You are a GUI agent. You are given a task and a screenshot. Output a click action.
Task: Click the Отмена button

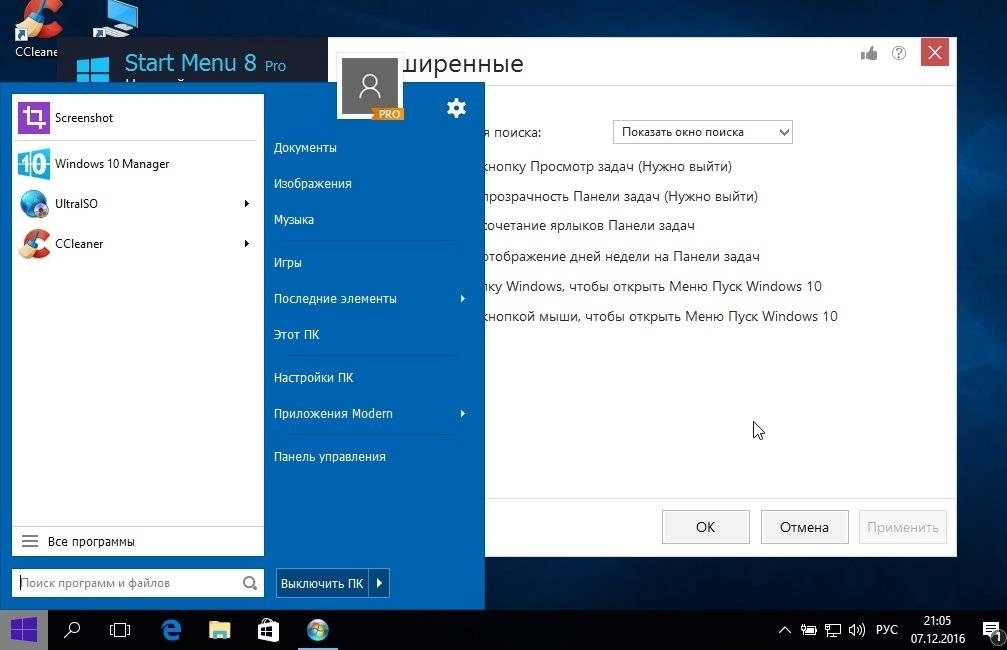(804, 527)
